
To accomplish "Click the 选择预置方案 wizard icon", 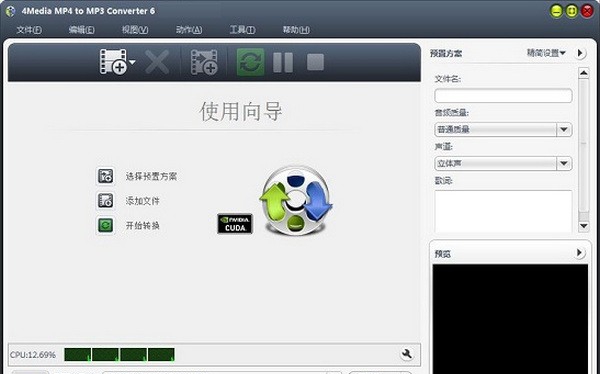I will [106, 176].
